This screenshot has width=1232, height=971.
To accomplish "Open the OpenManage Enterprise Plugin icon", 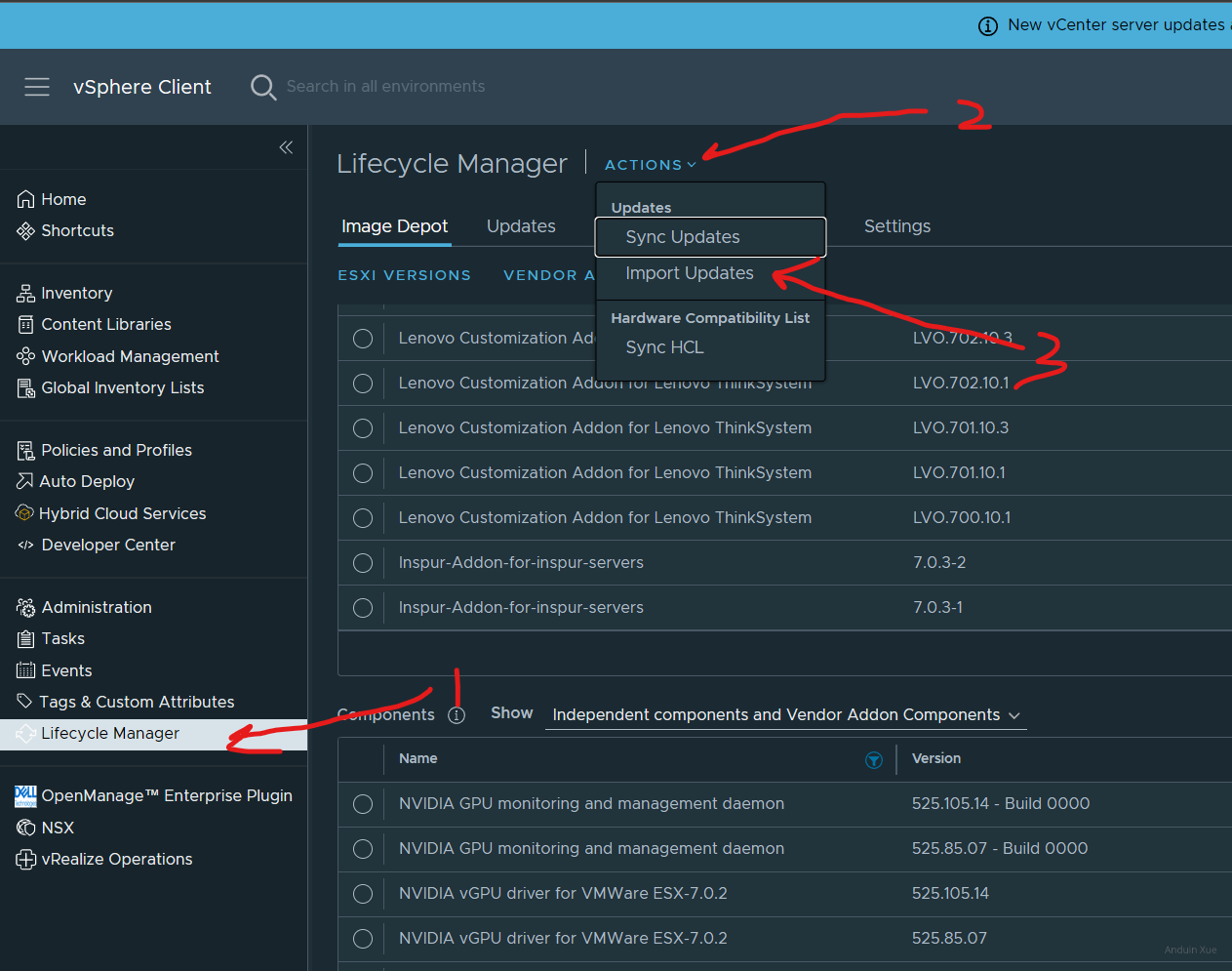I will tap(26, 796).
